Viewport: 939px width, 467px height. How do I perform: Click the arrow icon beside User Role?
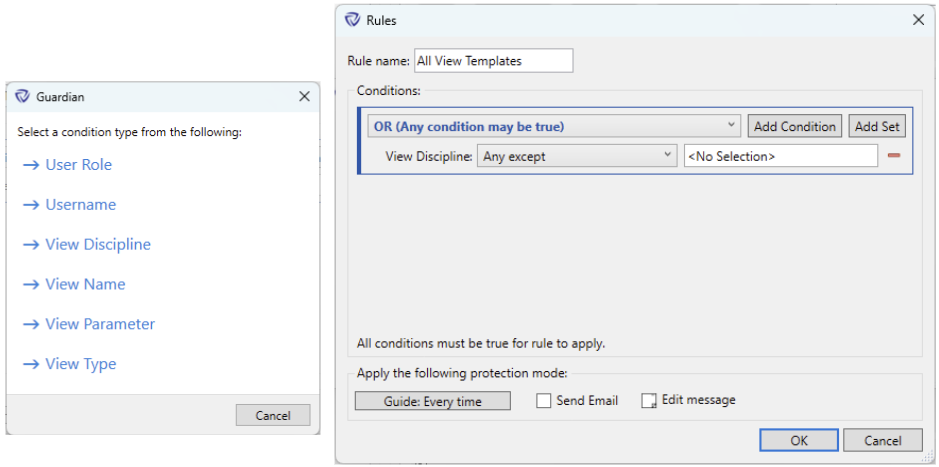31,165
